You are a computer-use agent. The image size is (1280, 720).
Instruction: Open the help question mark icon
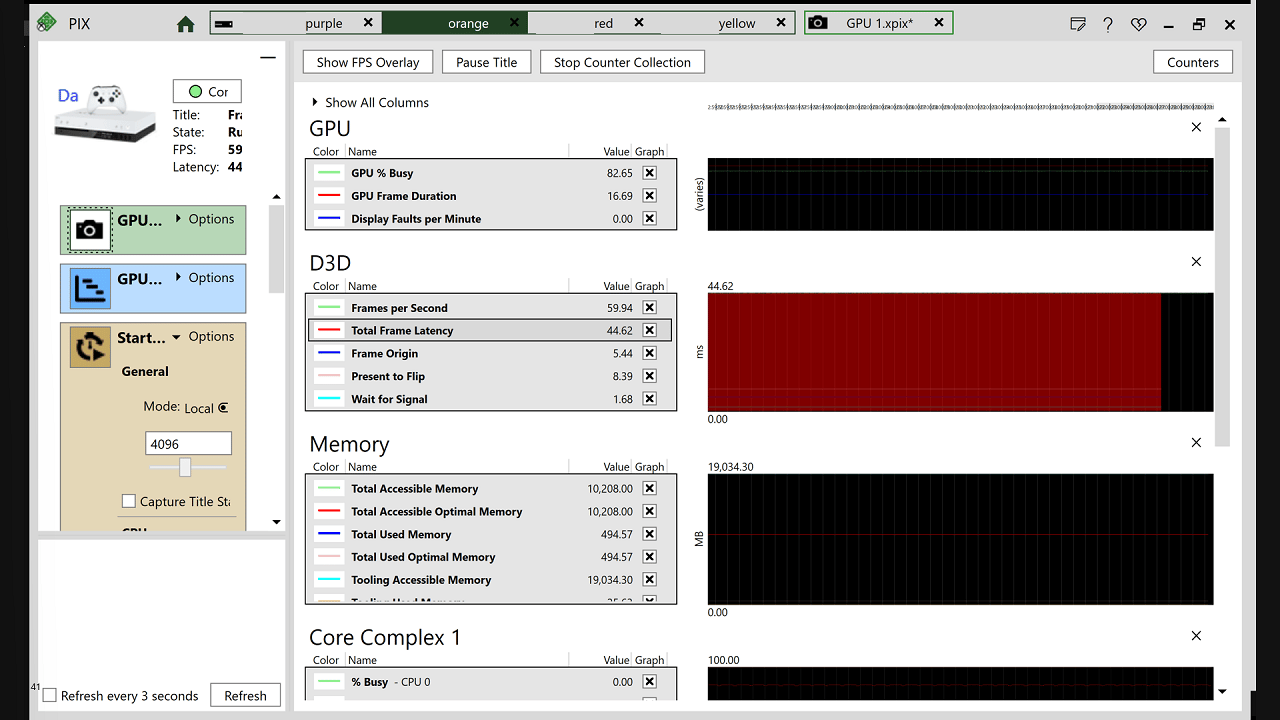click(x=1108, y=24)
